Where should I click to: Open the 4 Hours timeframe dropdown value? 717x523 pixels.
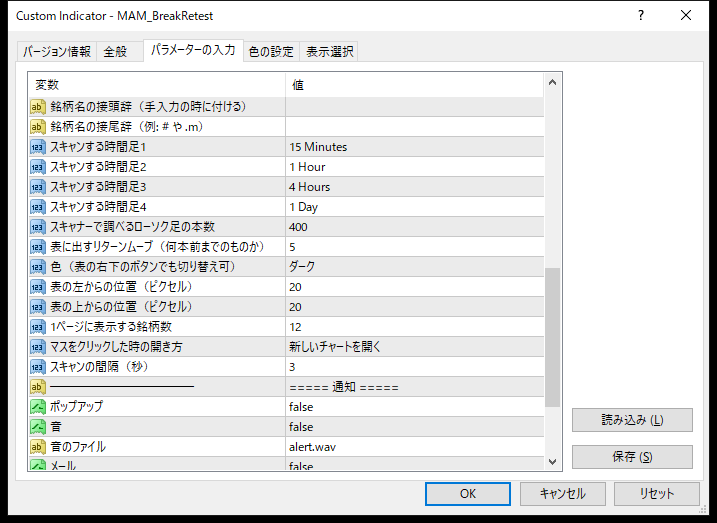tap(415, 187)
